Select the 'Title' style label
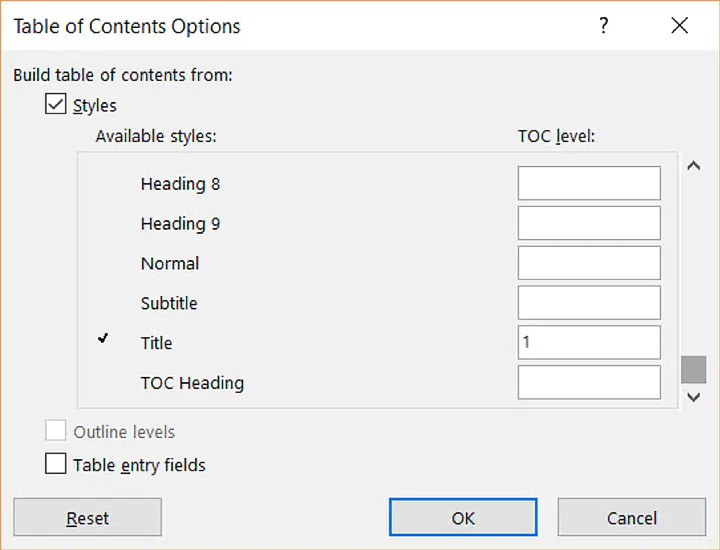 [157, 343]
